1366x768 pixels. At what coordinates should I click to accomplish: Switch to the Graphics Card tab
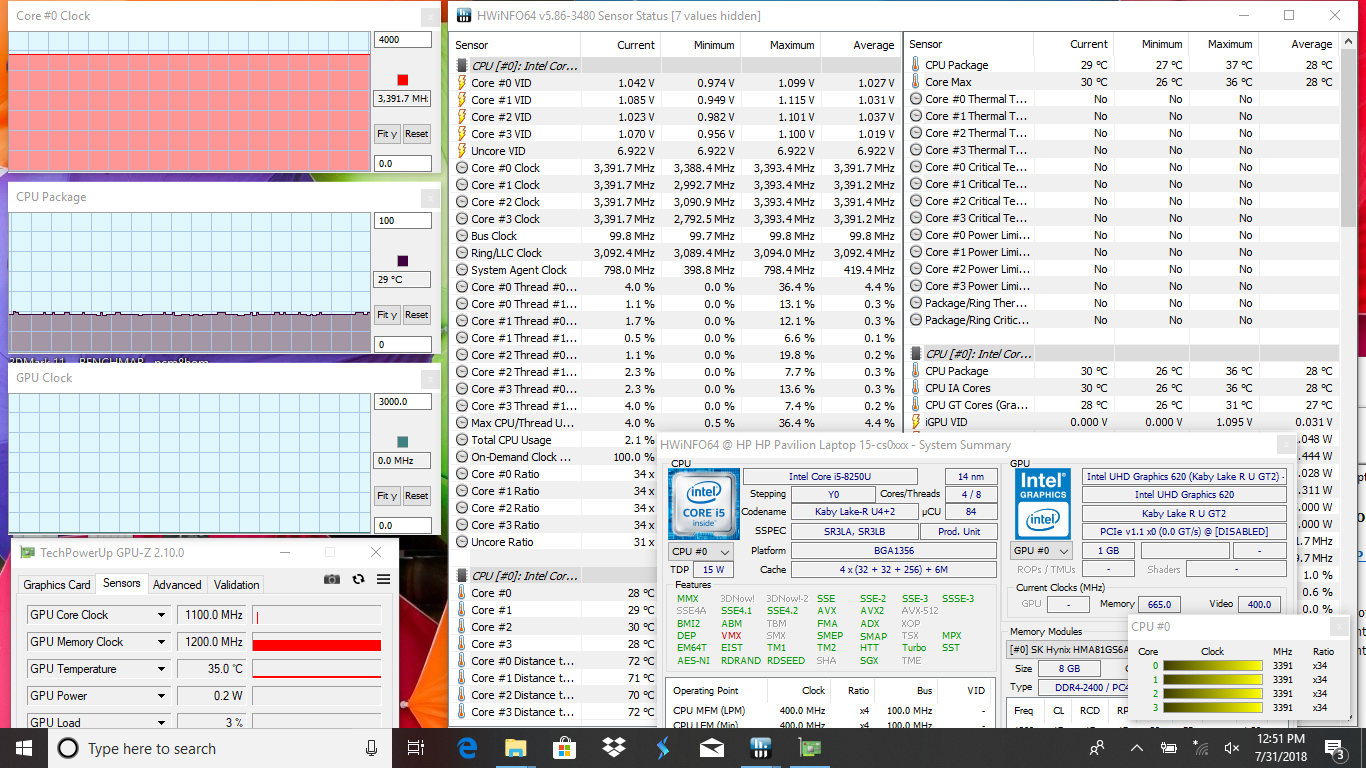pos(57,585)
